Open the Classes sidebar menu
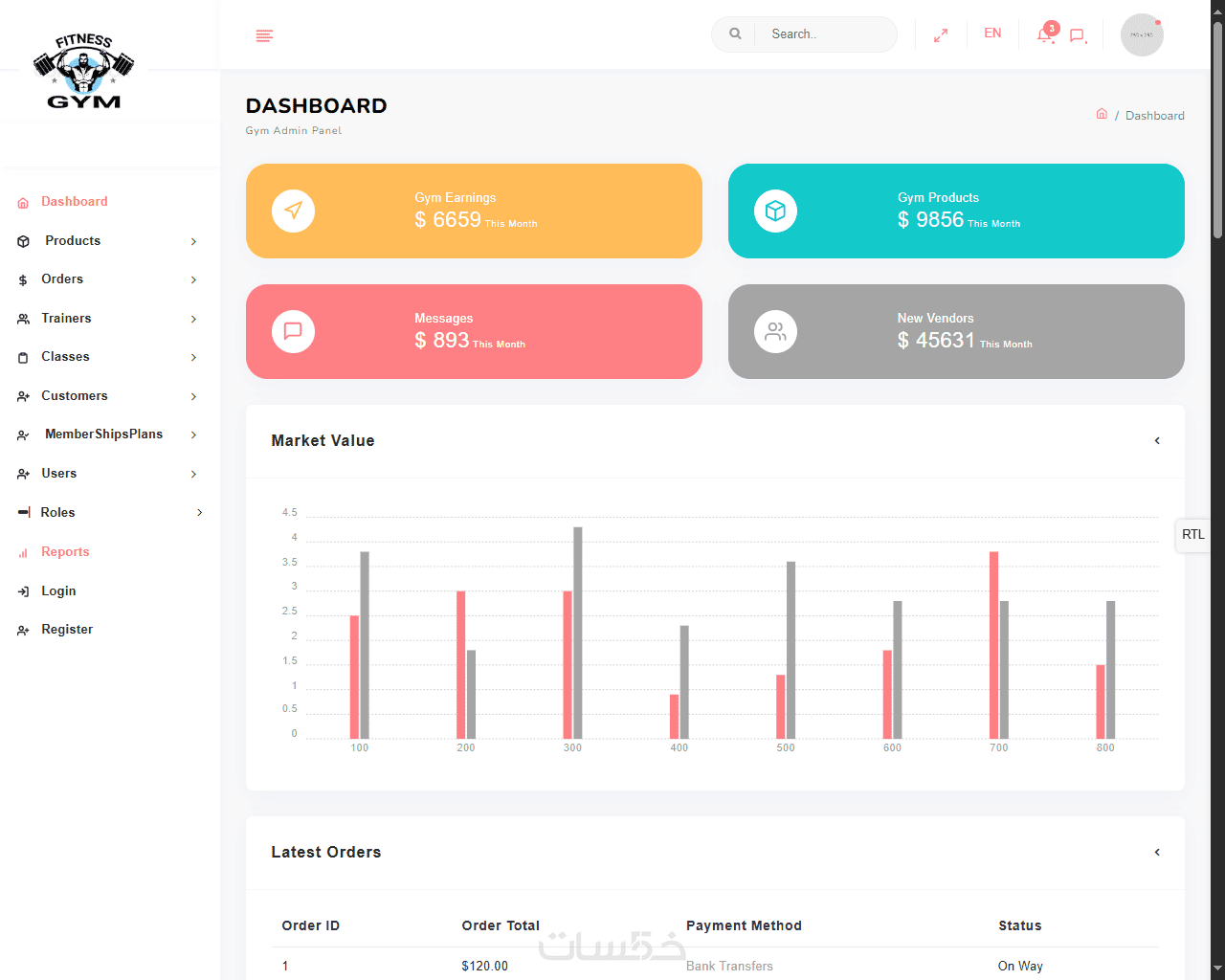 (x=65, y=357)
